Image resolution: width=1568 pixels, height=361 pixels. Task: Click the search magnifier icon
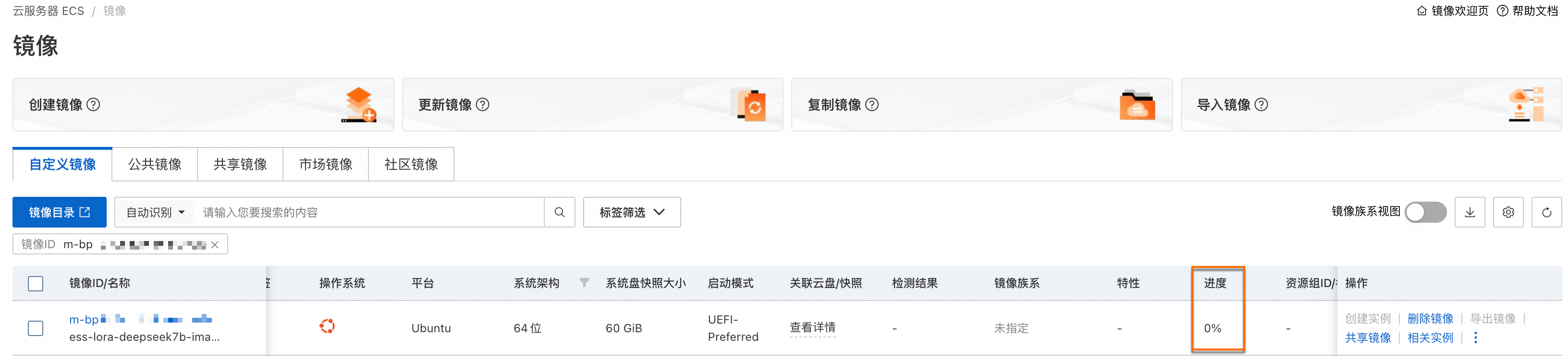(559, 213)
